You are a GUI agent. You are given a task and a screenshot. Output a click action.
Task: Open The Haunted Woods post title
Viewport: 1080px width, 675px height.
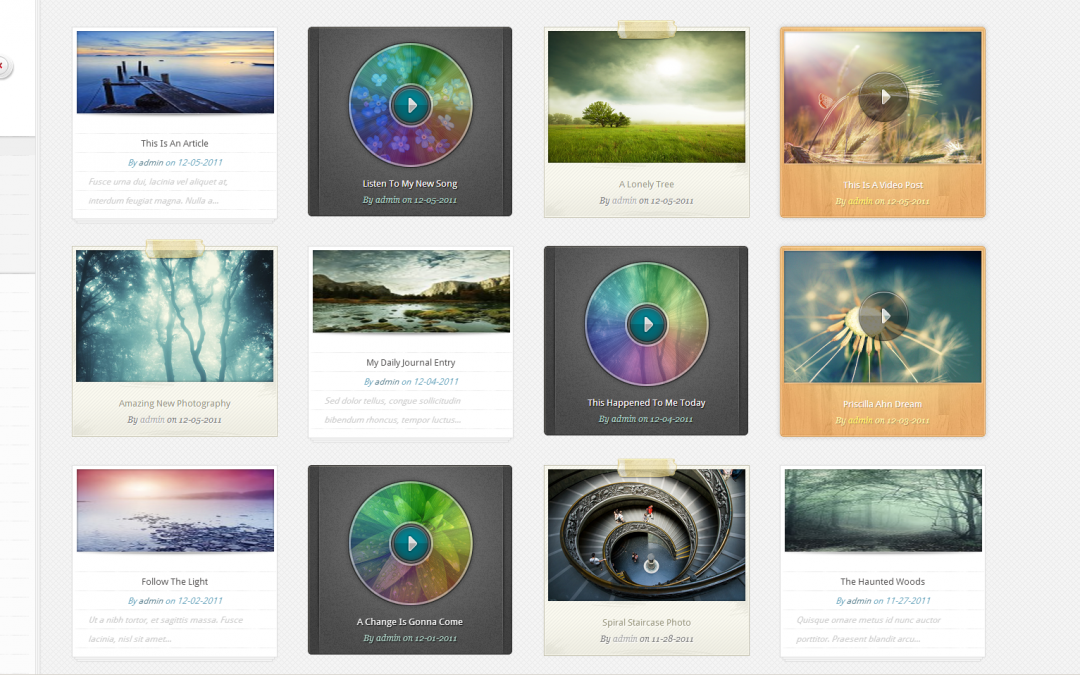pos(882,581)
